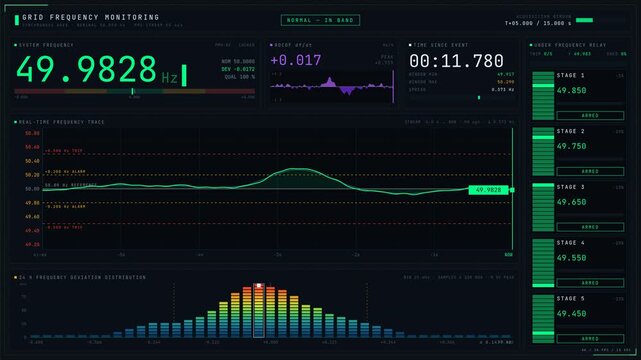Click the window max value 50.290
The height and width of the screenshot is (360, 641).
(506, 82)
